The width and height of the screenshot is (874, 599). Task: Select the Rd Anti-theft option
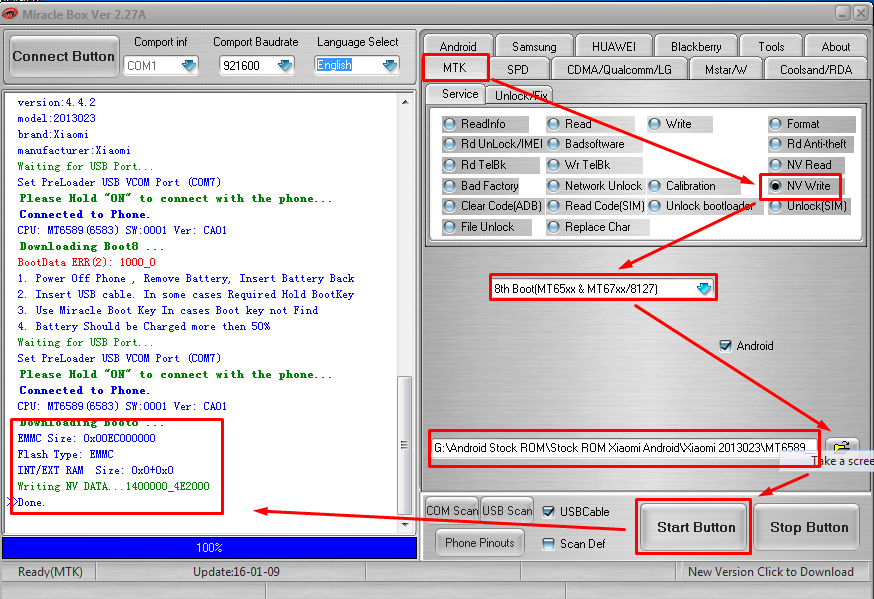(775, 144)
